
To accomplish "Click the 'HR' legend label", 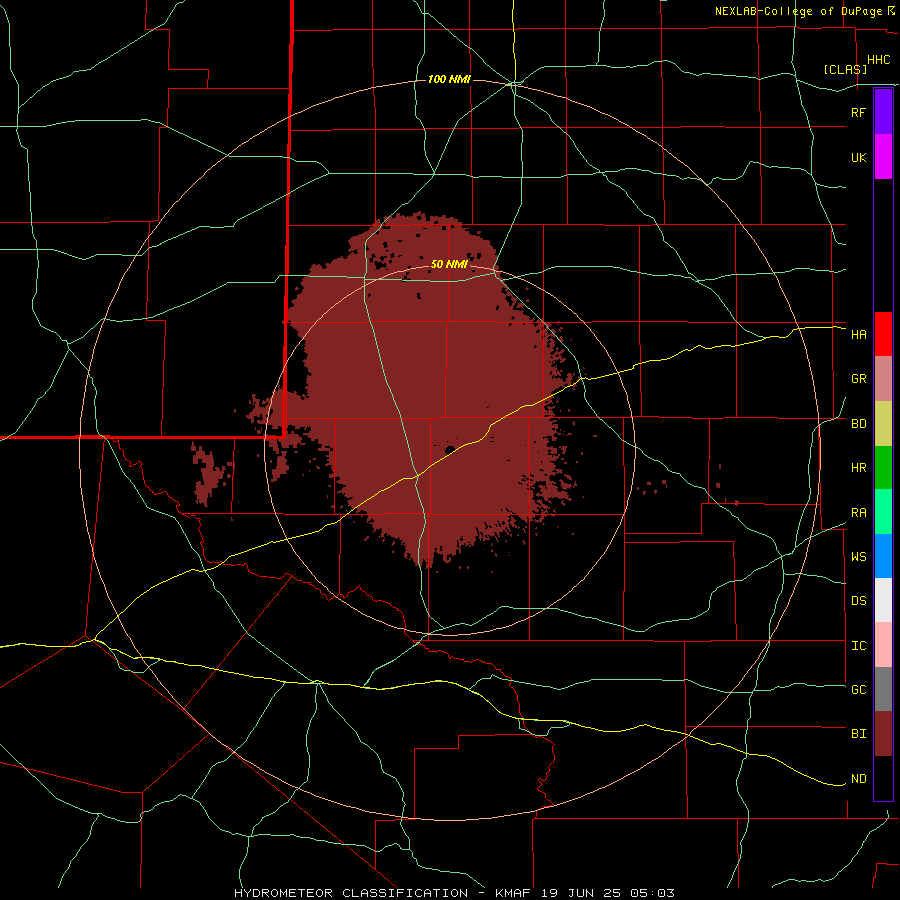I will click(x=858, y=468).
